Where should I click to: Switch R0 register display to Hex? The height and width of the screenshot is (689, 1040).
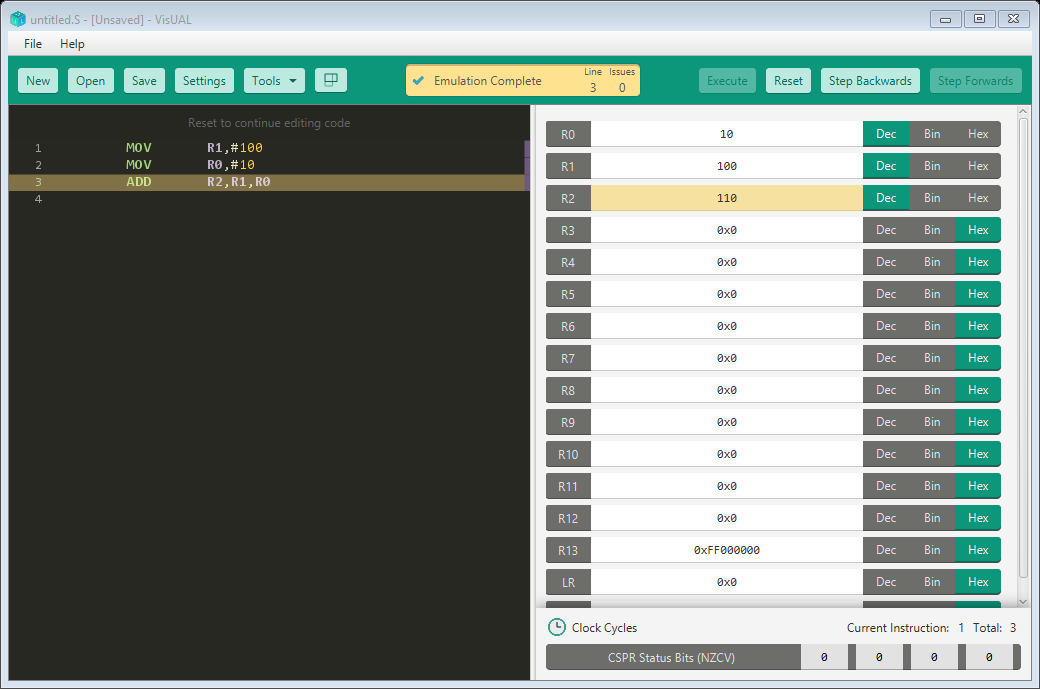[977, 133]
